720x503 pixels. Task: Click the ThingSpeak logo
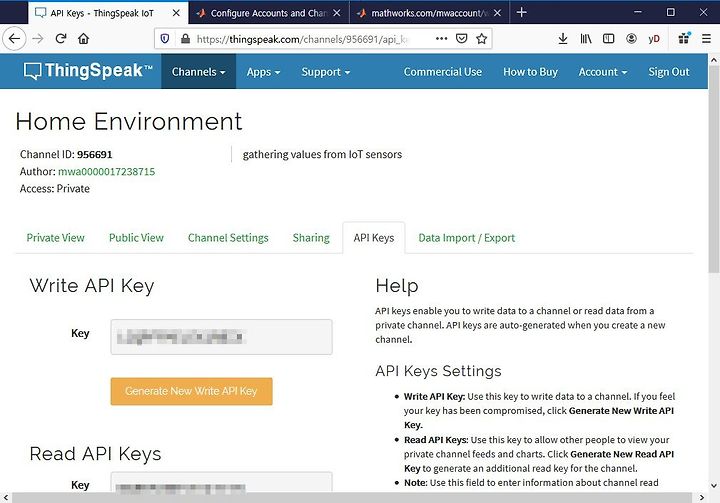(88, 71)
